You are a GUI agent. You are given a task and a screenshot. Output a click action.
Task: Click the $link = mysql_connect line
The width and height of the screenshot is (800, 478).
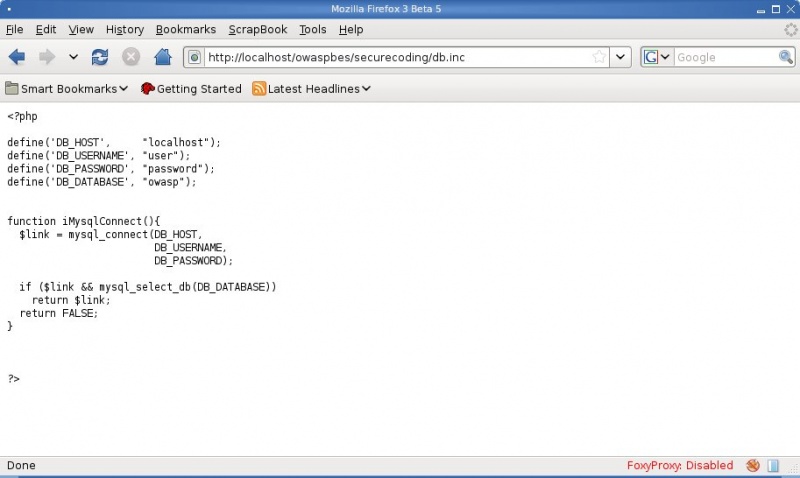111,235
